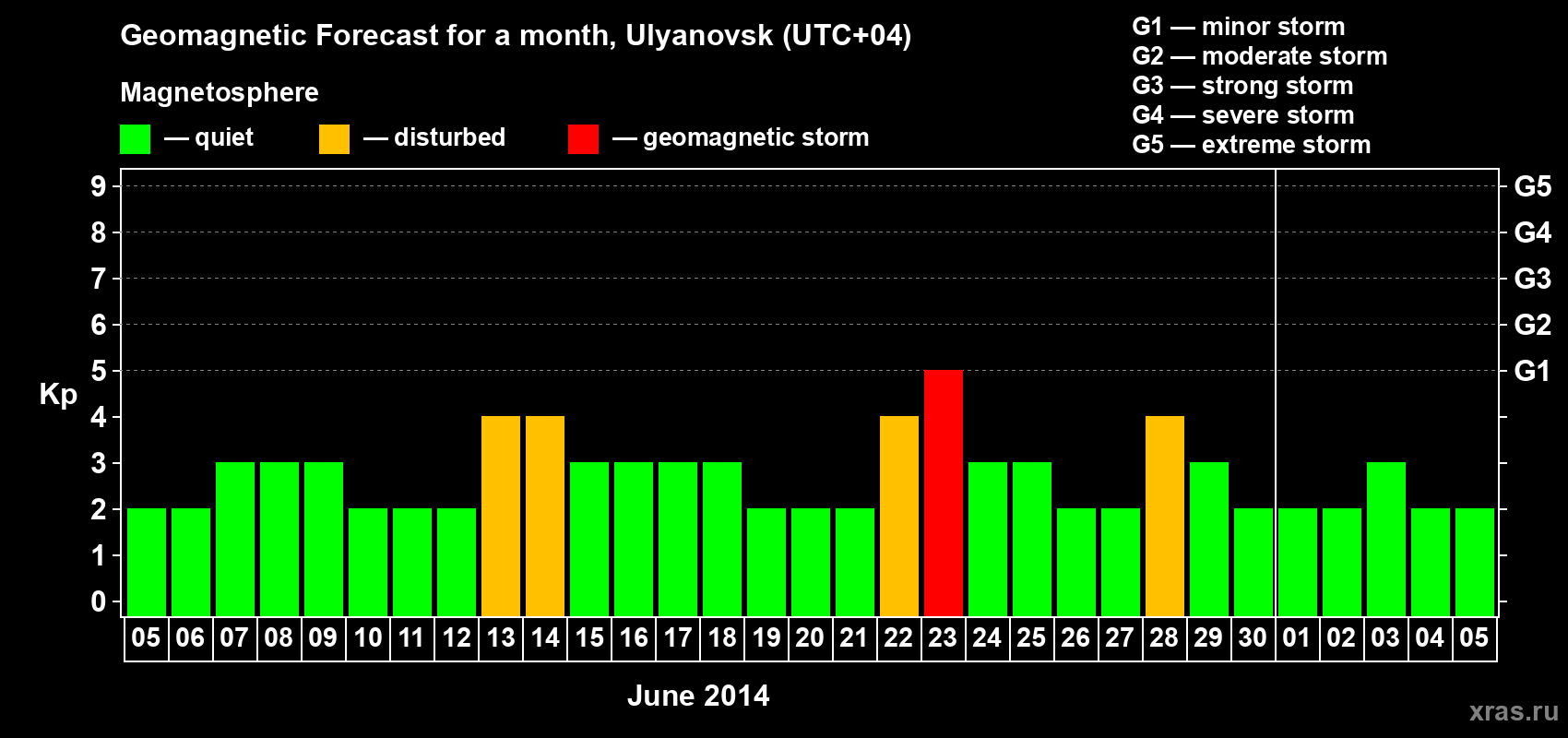Click the 'geomagnetic storm' legend label
The width and height of the screenshot is (1568, 738).
(755, 138)
